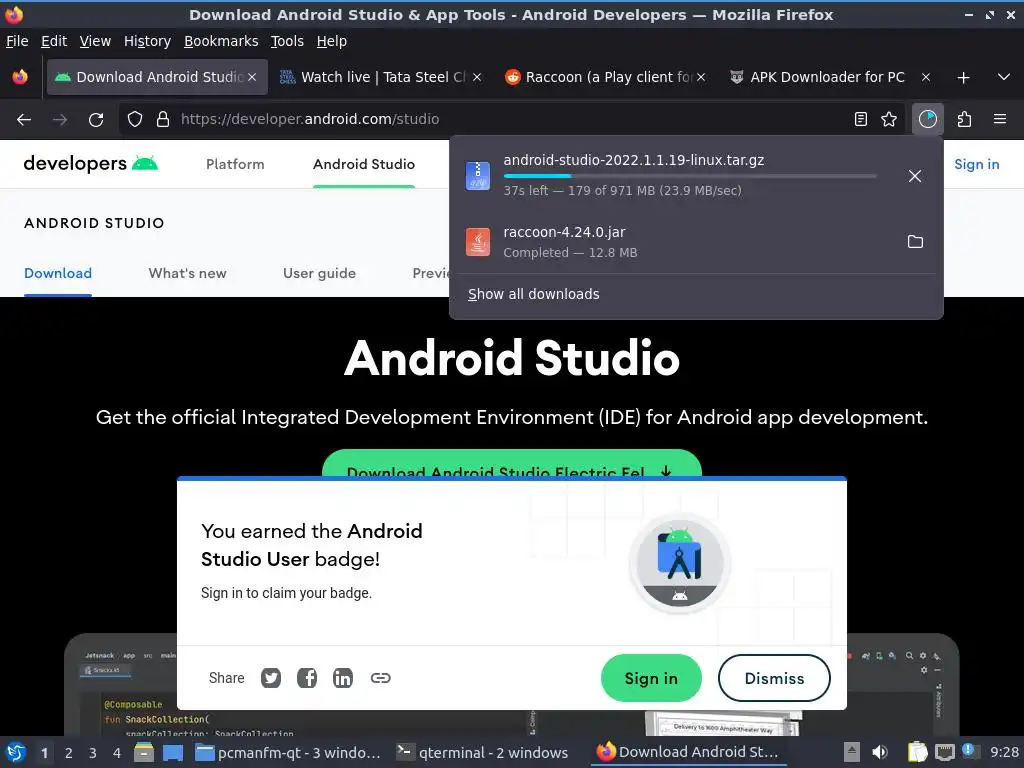
Task: Open the Bookmarks menu
Action: coord(221,41)
